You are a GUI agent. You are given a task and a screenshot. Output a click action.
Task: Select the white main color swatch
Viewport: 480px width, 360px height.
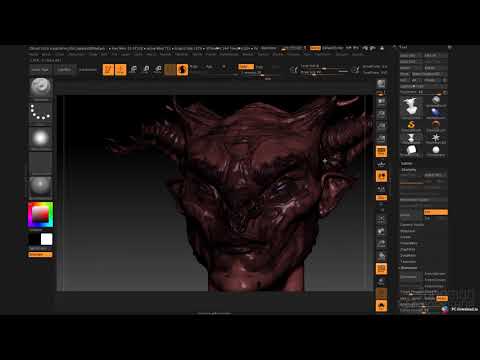point(46,239)
